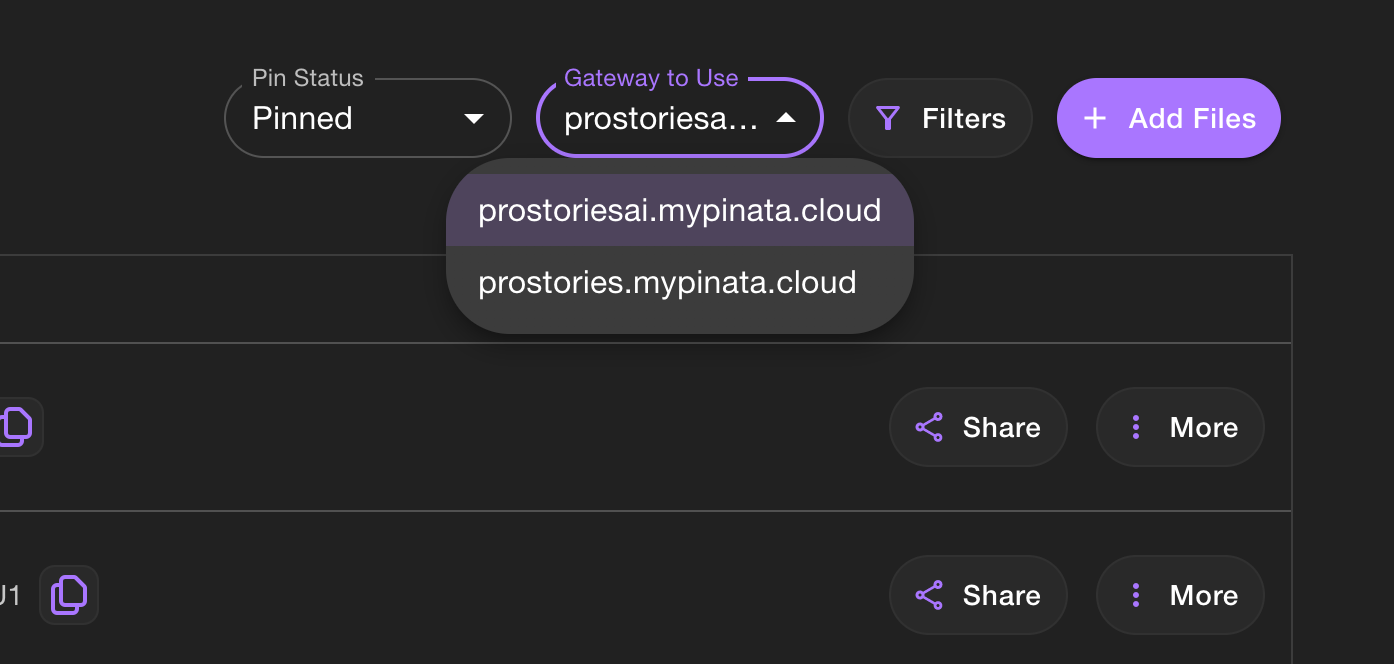Open the Filters panel
The width and height of the screenshot is (1394, 664).
(x=940, y=118)
